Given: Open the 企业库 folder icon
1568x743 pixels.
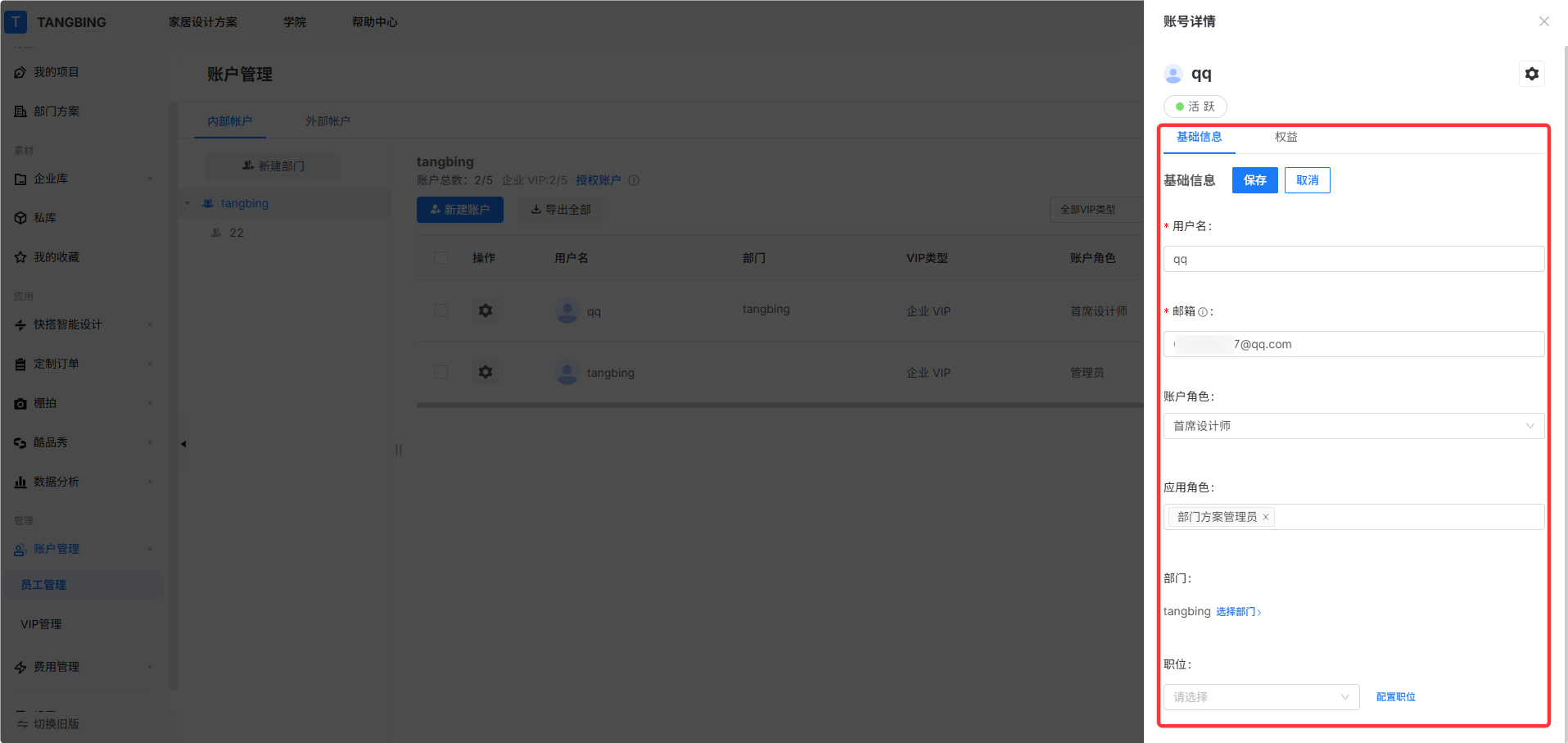Looking at the screenshot, I should tap(20, 179).
